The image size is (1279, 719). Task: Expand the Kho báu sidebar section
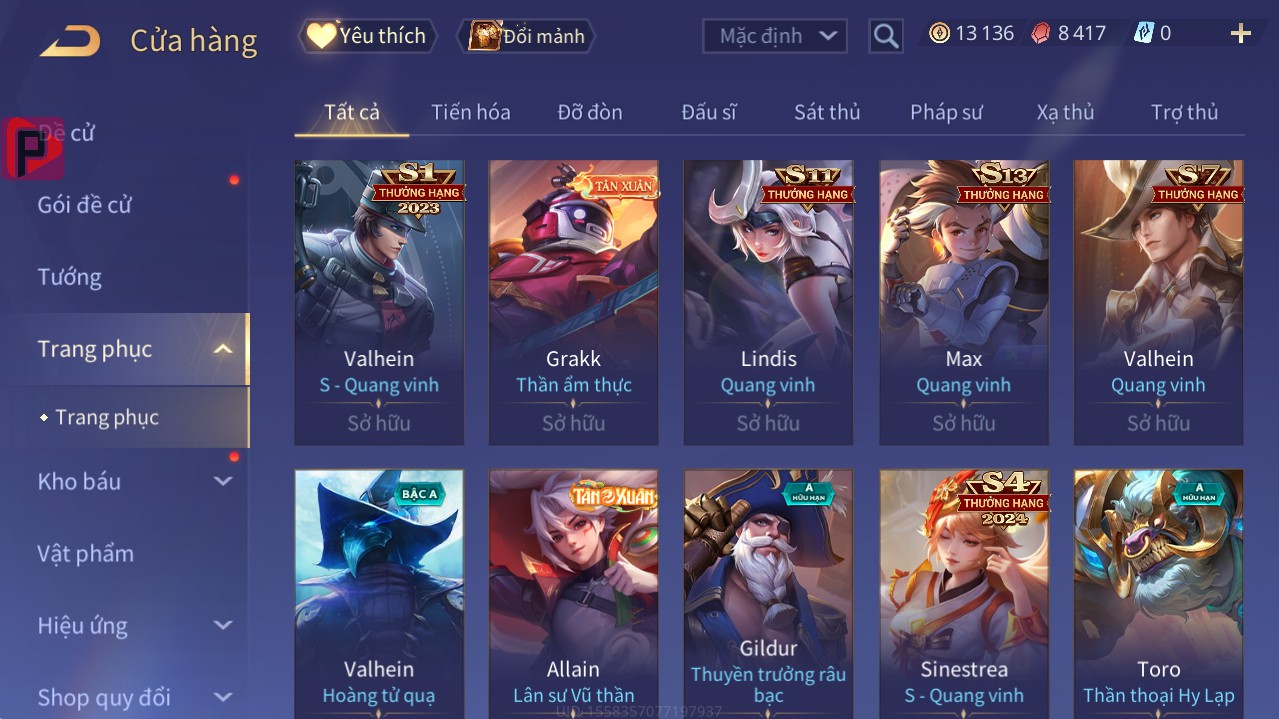(223, 481)
